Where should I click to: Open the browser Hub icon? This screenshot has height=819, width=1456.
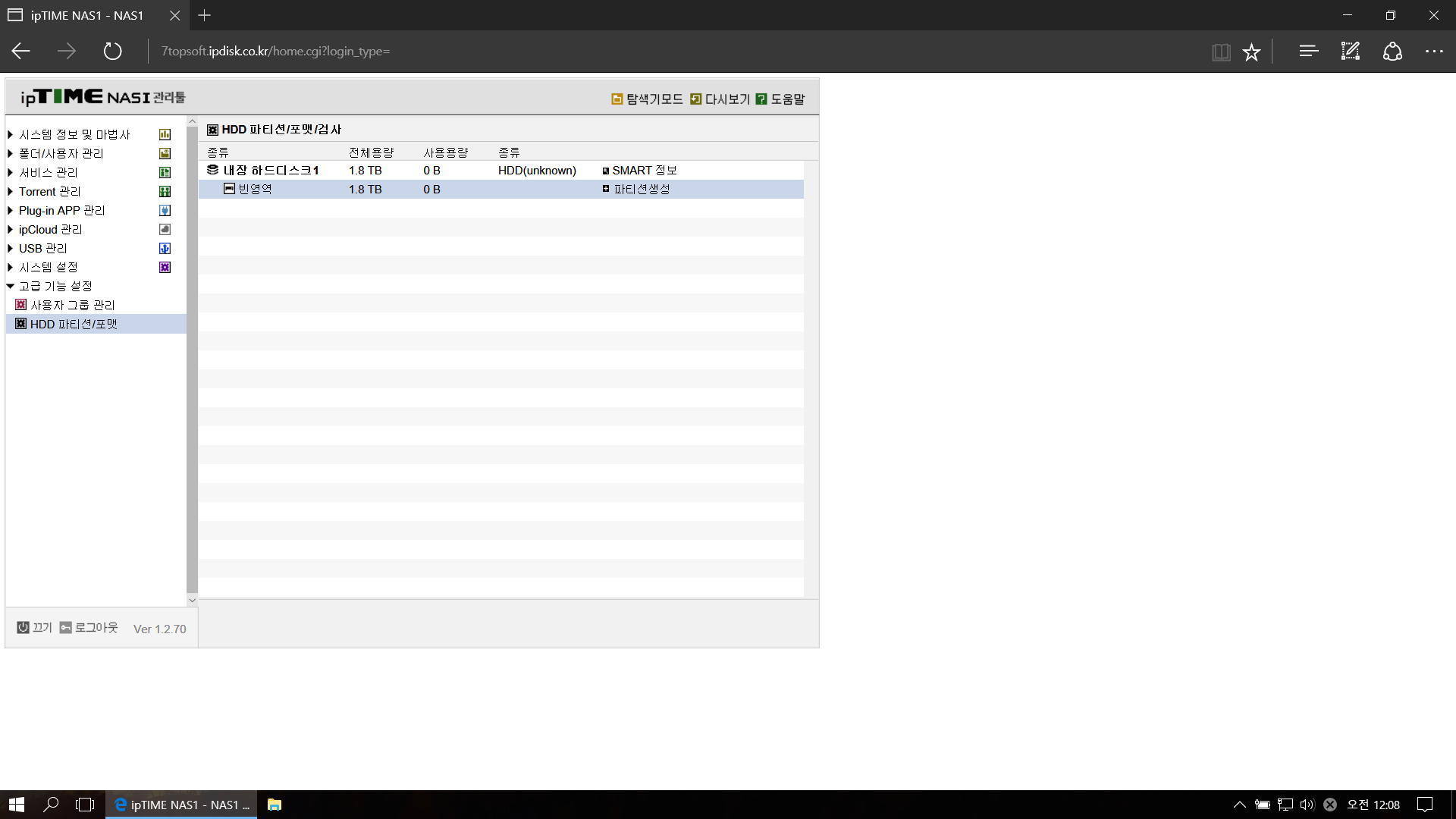[x=1308, y=52]
